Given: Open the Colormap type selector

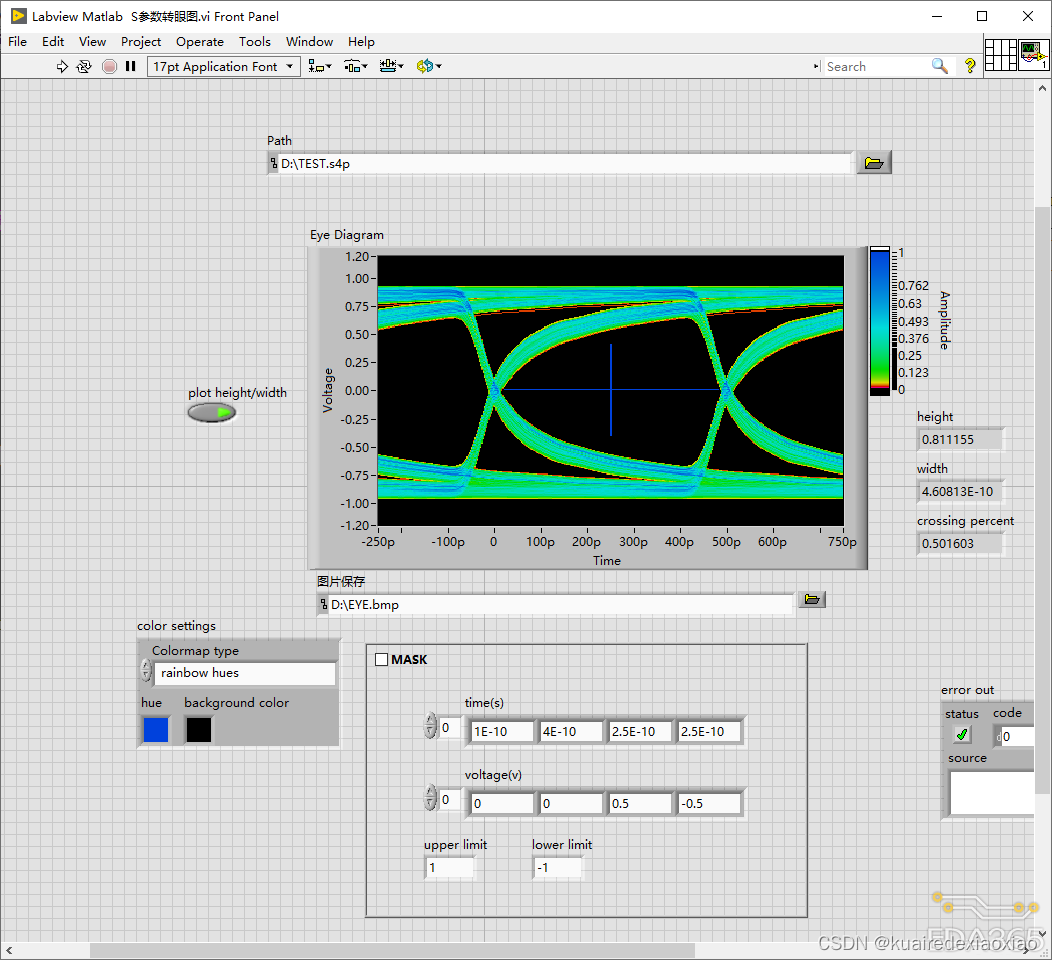Looking at the screenshot, I should tap(244, 673).
